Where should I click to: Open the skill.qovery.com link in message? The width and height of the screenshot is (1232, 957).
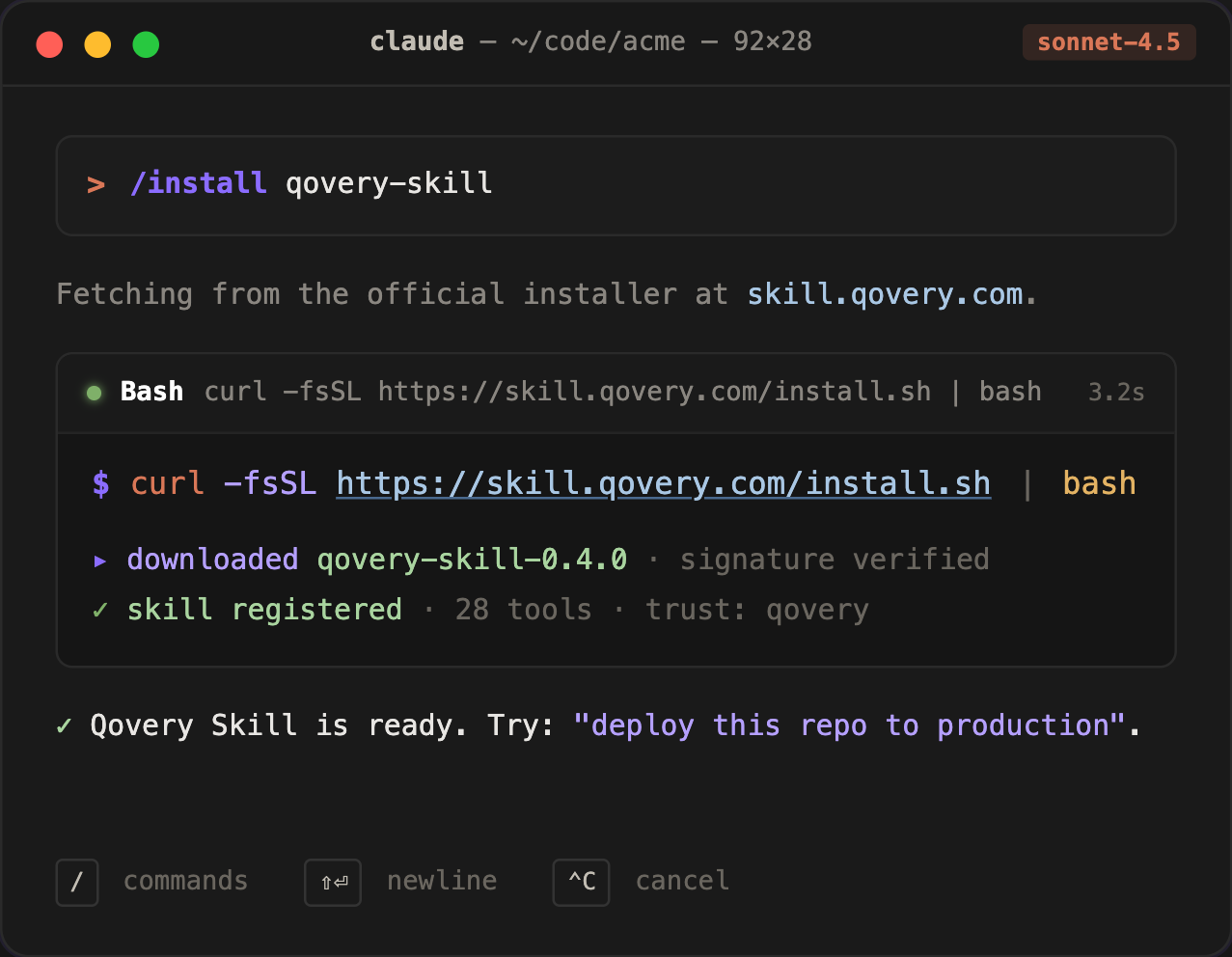point(885,294)
